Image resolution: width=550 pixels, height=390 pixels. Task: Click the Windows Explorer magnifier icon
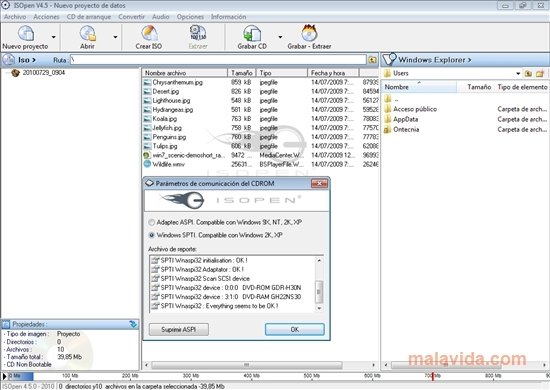click(389, 60)
